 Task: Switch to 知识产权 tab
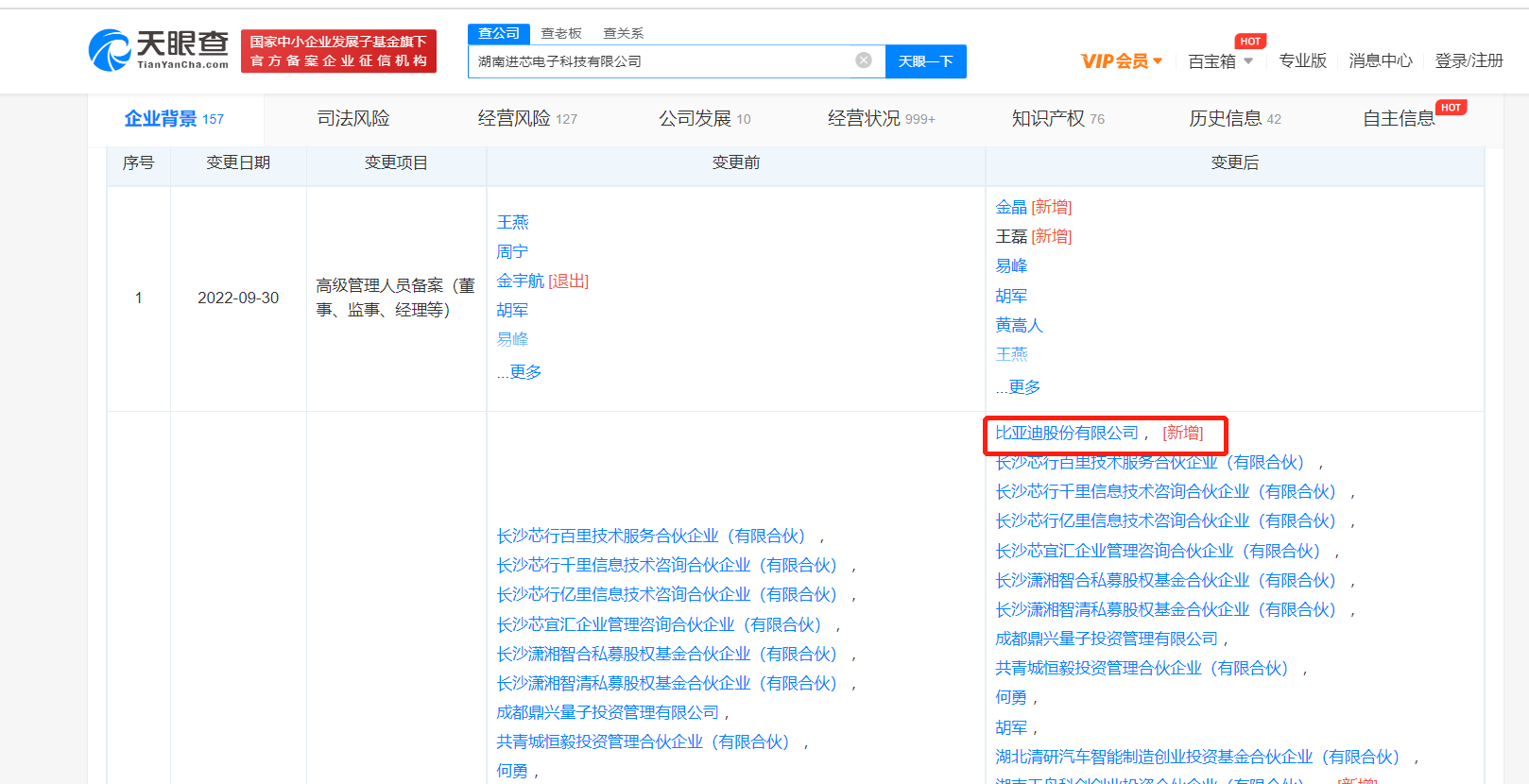[x=1057, y=118]
